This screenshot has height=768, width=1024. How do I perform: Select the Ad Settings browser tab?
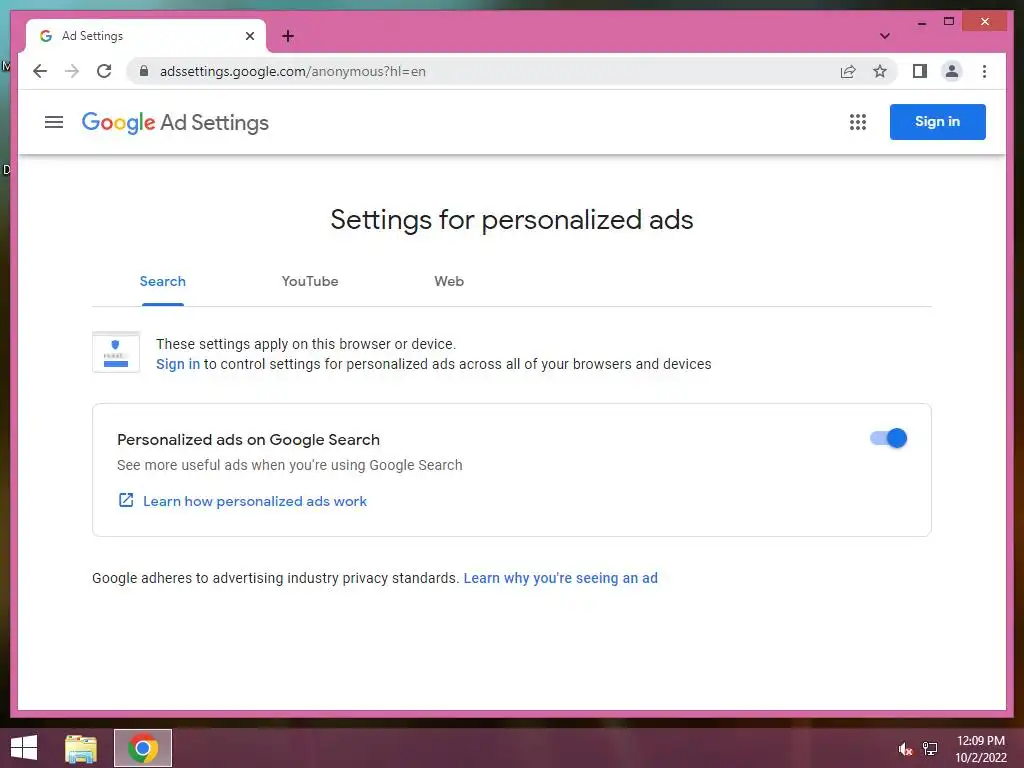(x=146, y=36)
